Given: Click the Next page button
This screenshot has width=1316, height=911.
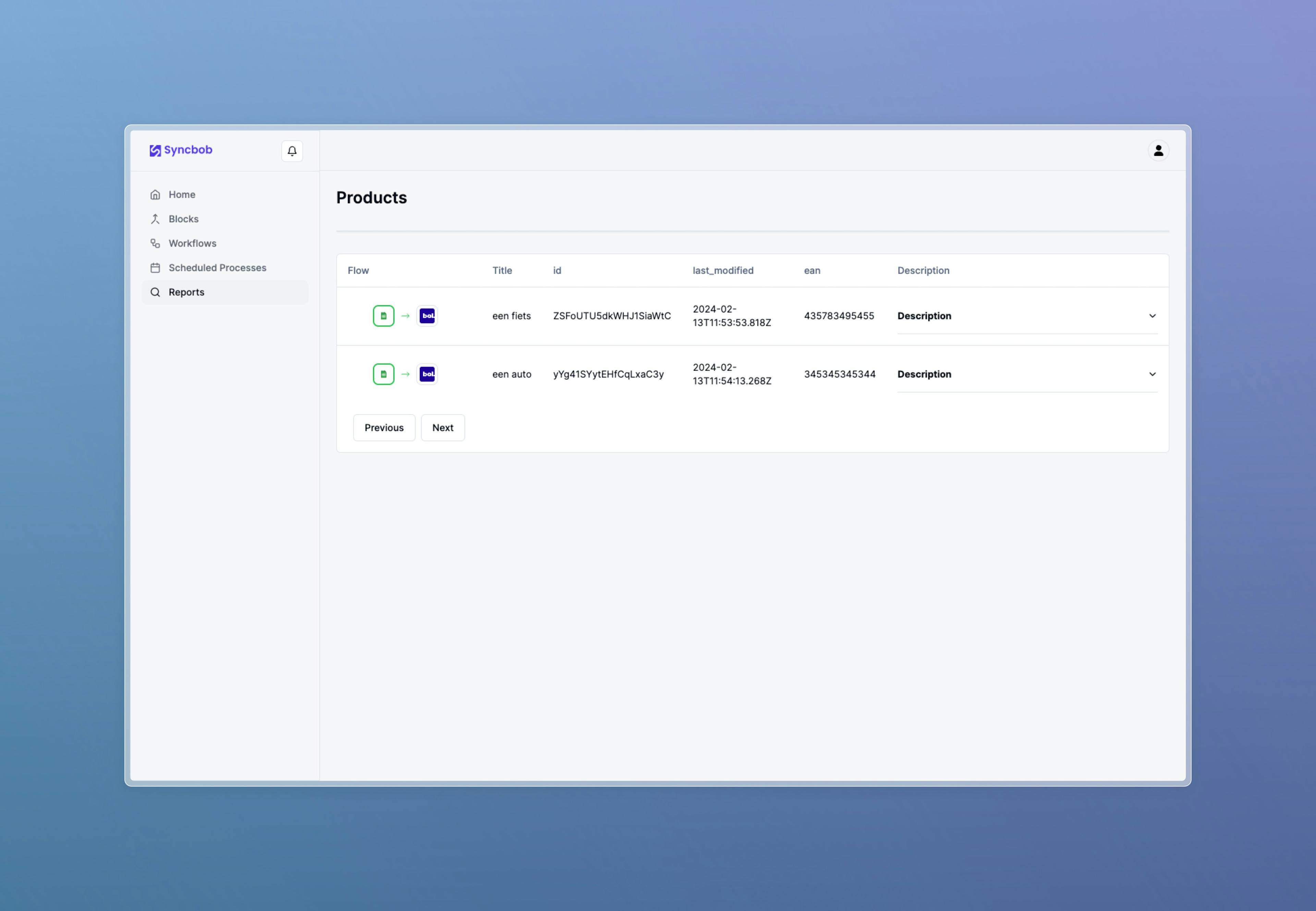Looking at the screenshot, I should tap(442, 428).
